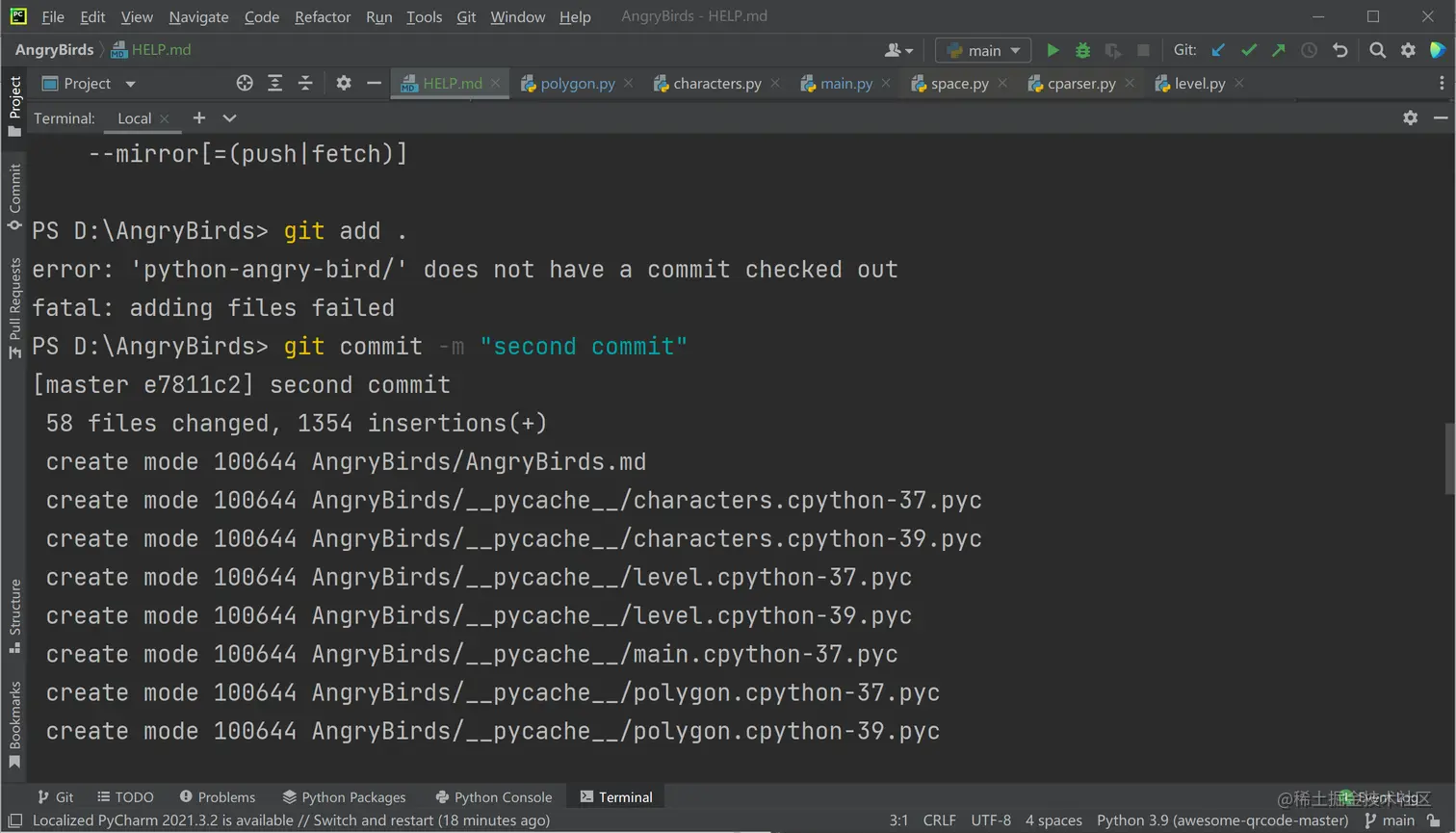Toggle Pull Requests sidebar button
Screen dimensions: 1456x833
[x=14, y=308]
